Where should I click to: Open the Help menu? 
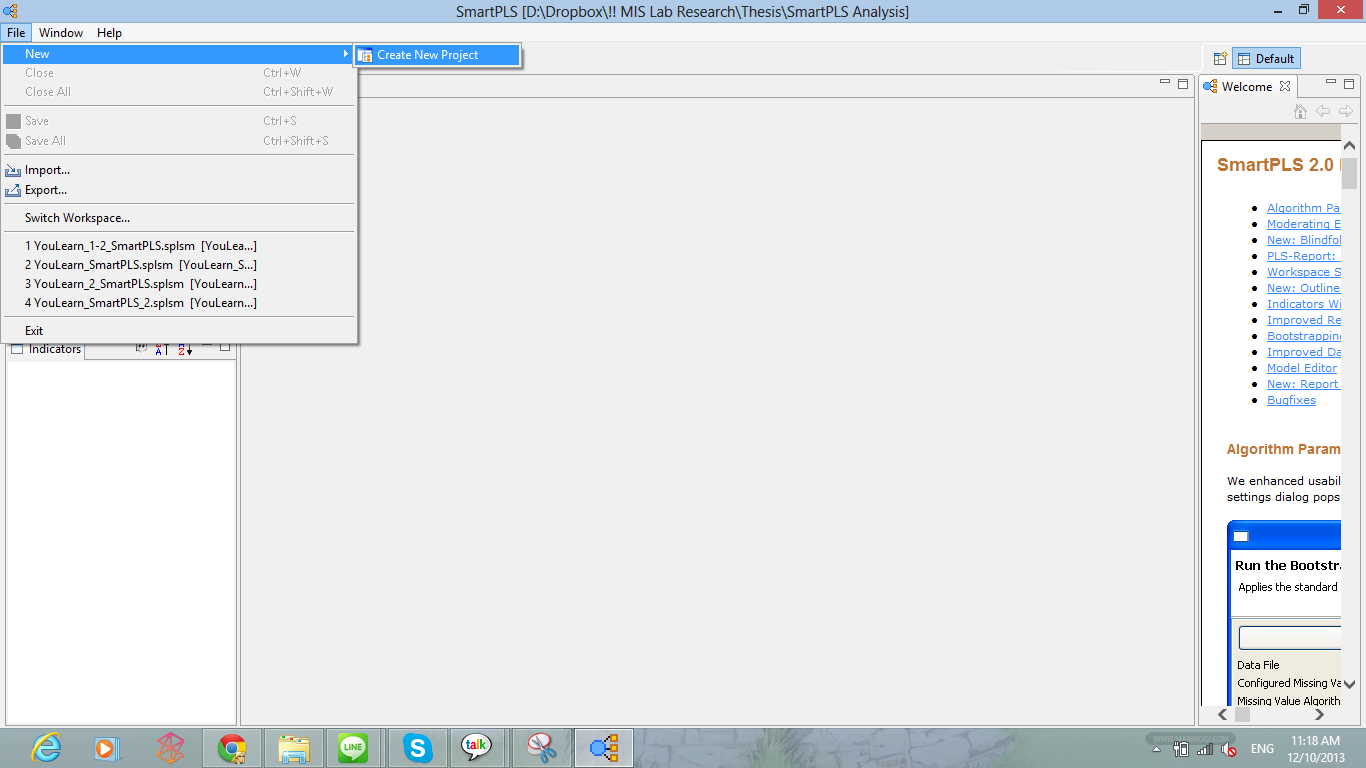pyautogui.click(x=109, y=33)
